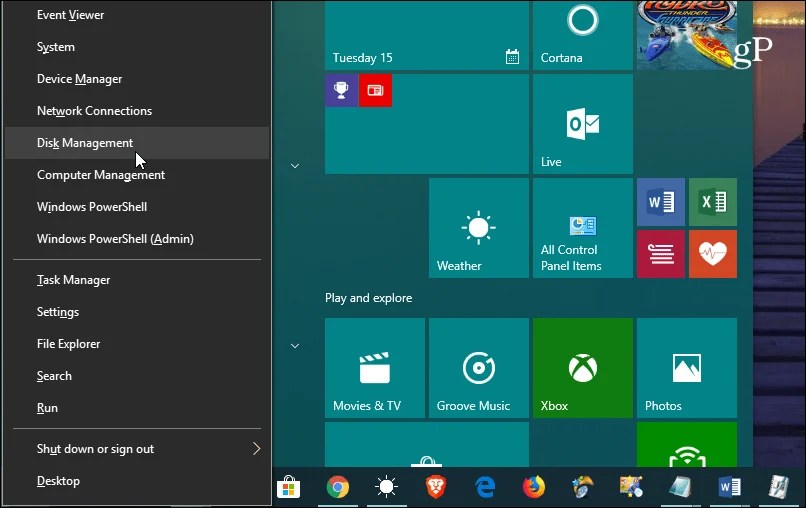Launch Disk Management
The height and width of the screenshot is (508, 806).
point(137,143)
